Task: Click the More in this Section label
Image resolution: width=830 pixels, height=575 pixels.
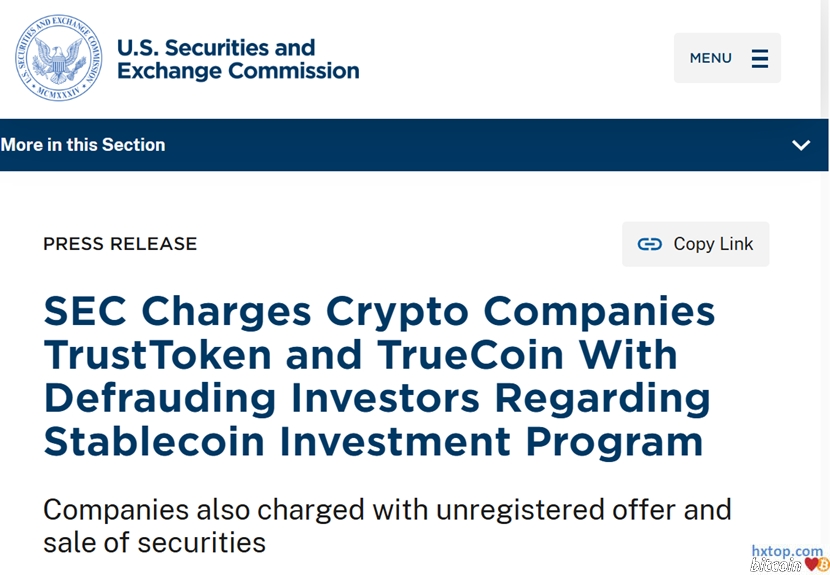Action: (83, 145)
